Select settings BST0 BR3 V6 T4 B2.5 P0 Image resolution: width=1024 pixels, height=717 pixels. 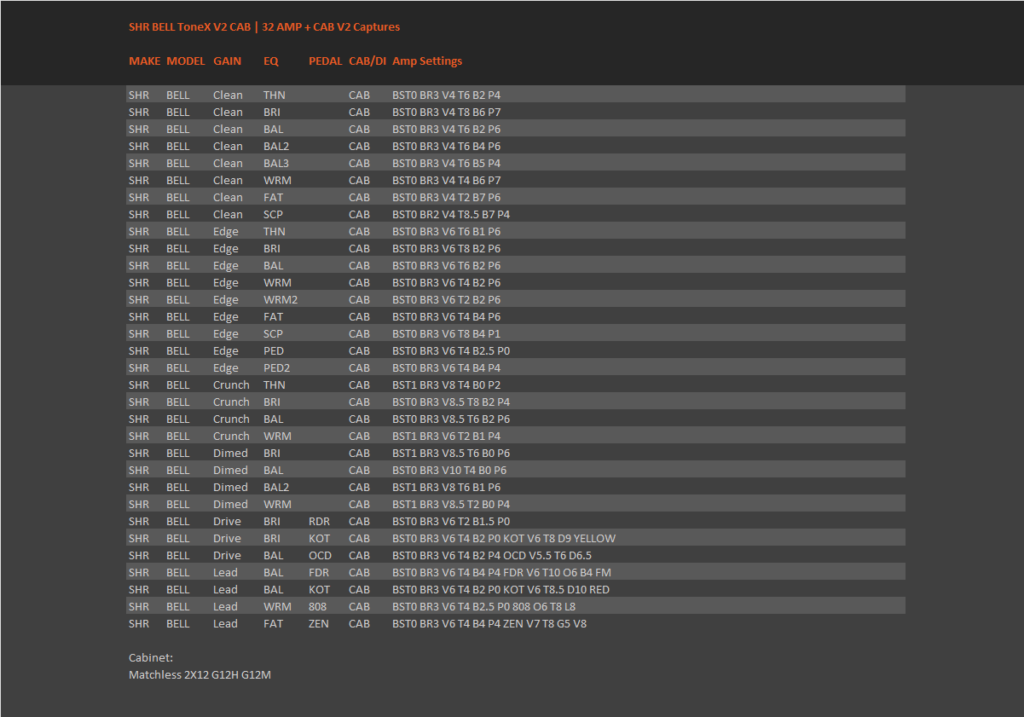click(451, 351)
